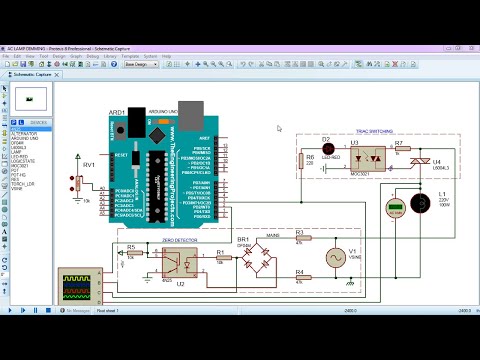Click the Save Project disk icon

tap(23, 64)
